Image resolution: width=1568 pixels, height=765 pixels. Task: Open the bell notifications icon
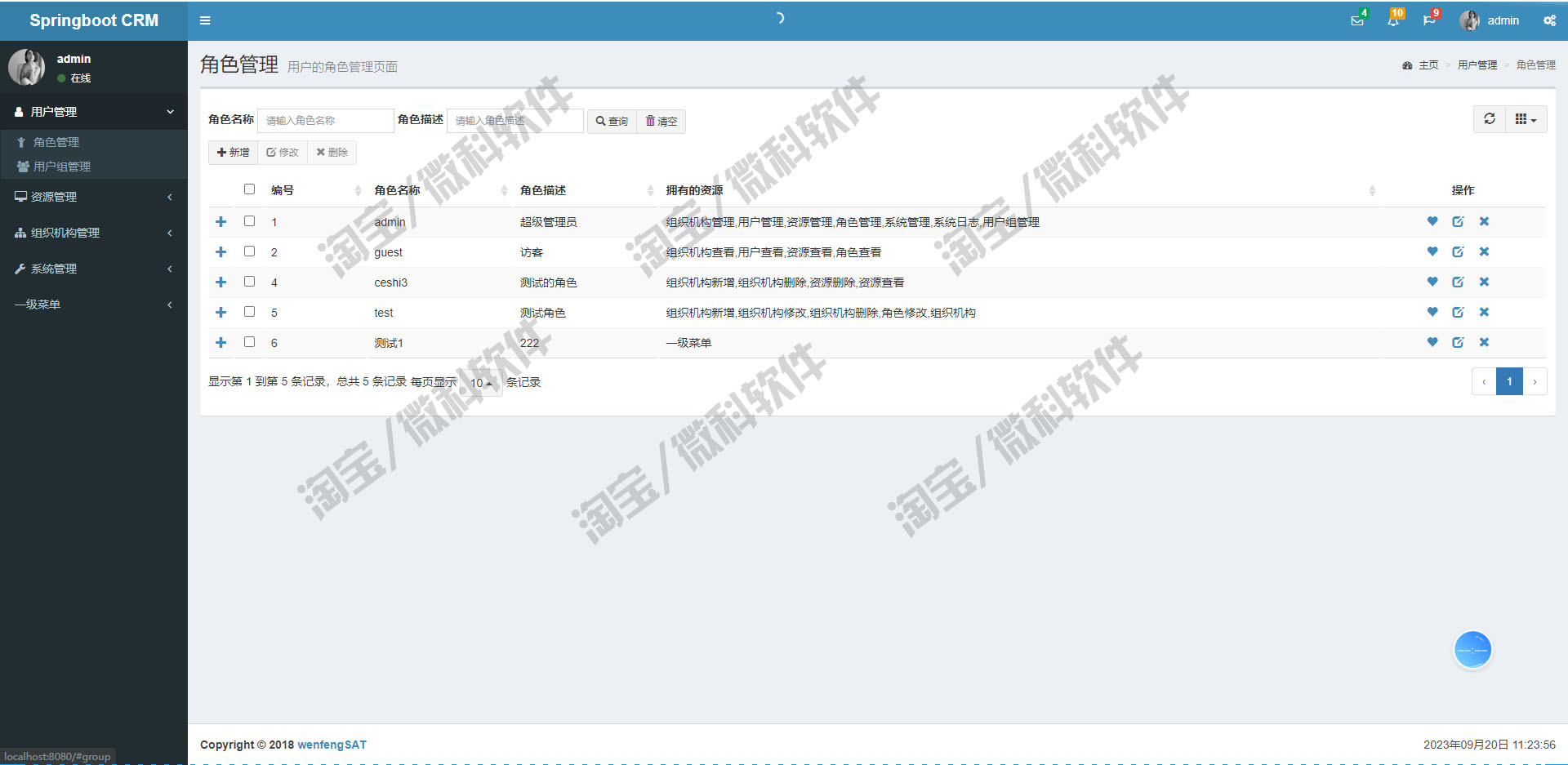coord(1393,20)
